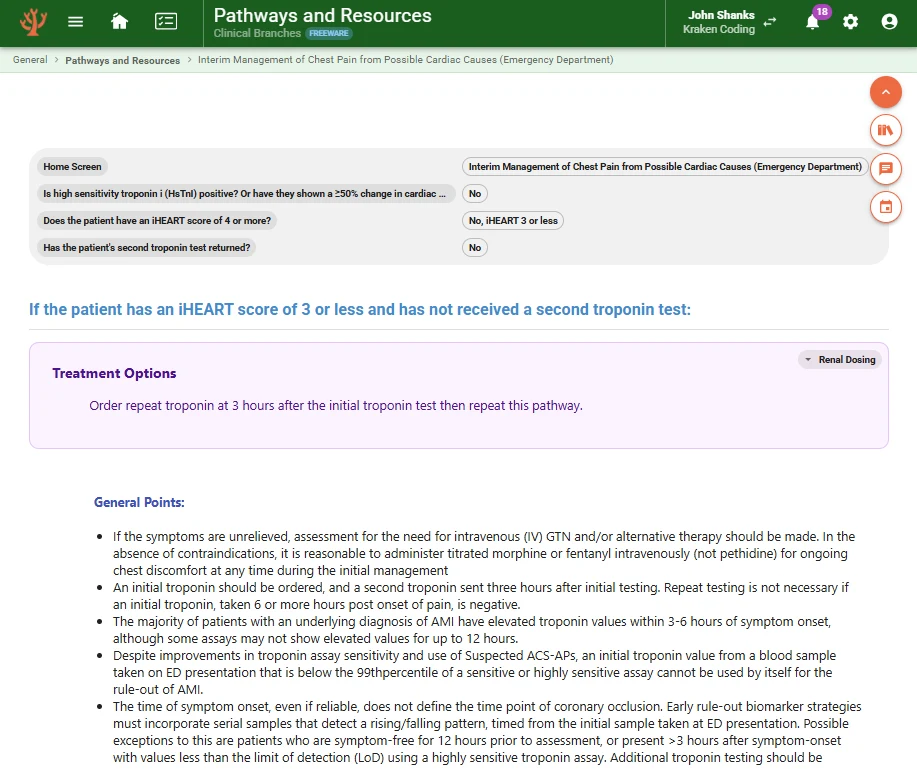Click the second troponin test returned chip

click(146, 247)
